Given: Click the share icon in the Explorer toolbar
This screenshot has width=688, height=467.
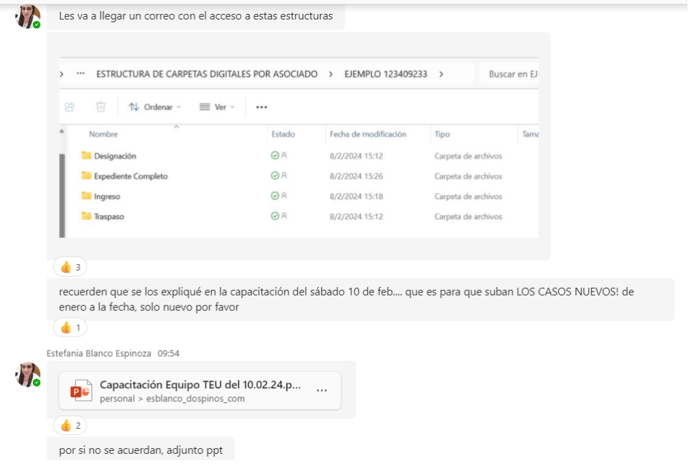Looking at the screenshot, I should 70,107.
